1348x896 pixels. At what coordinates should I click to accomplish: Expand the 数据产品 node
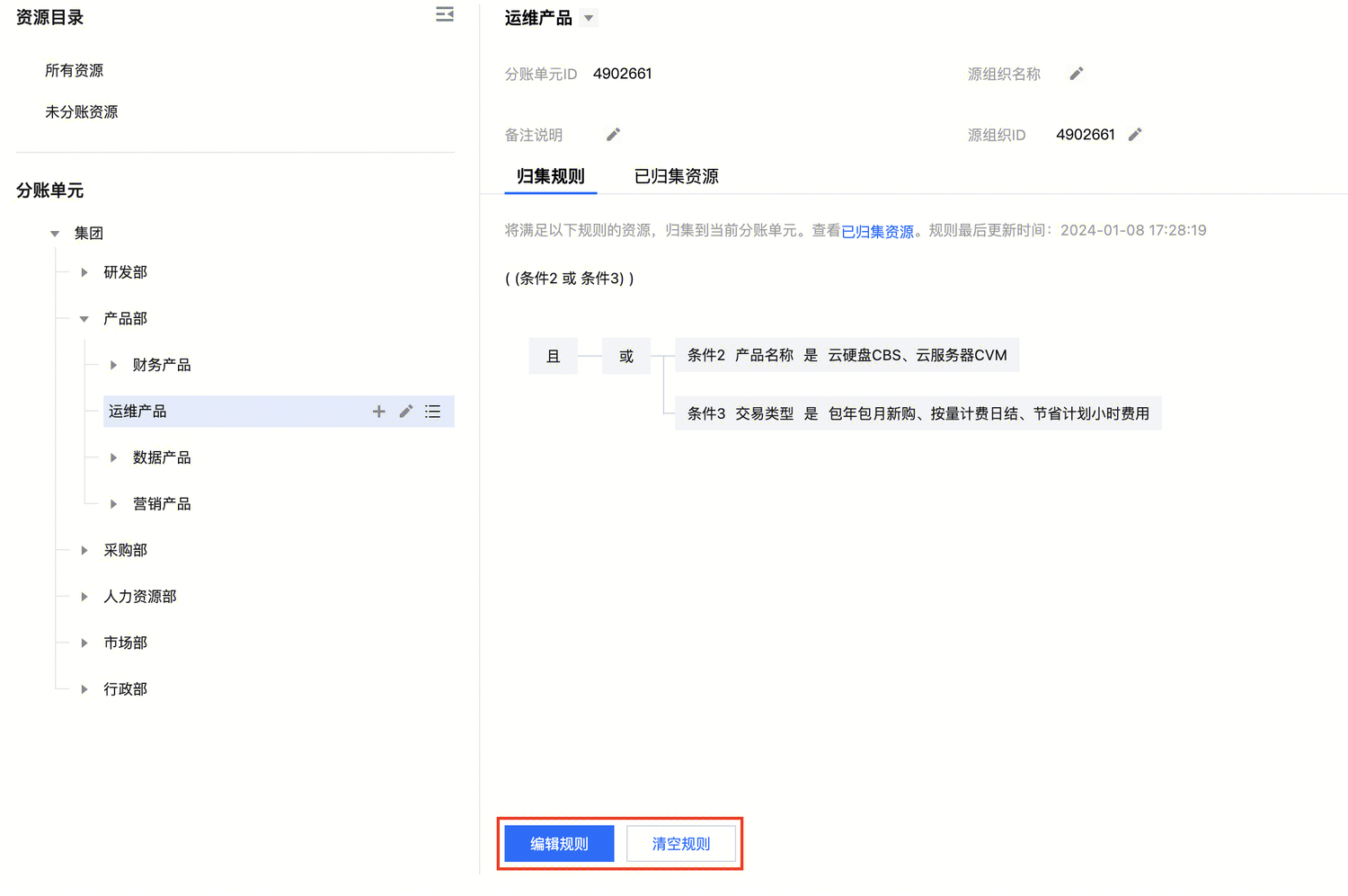pyautogui.click(x=113, y=457)
